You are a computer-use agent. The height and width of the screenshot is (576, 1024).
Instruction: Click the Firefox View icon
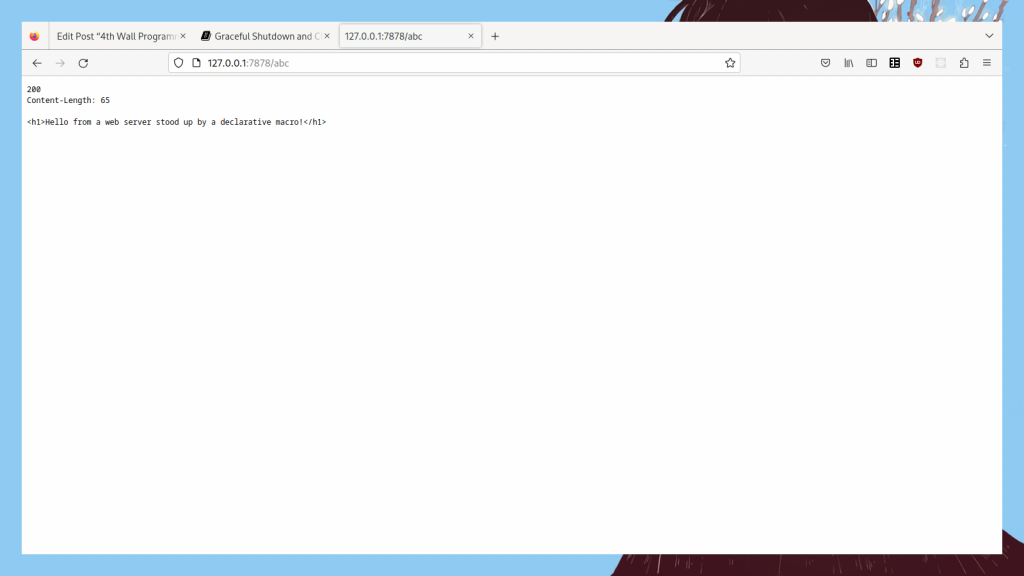(x=34, y=36)
